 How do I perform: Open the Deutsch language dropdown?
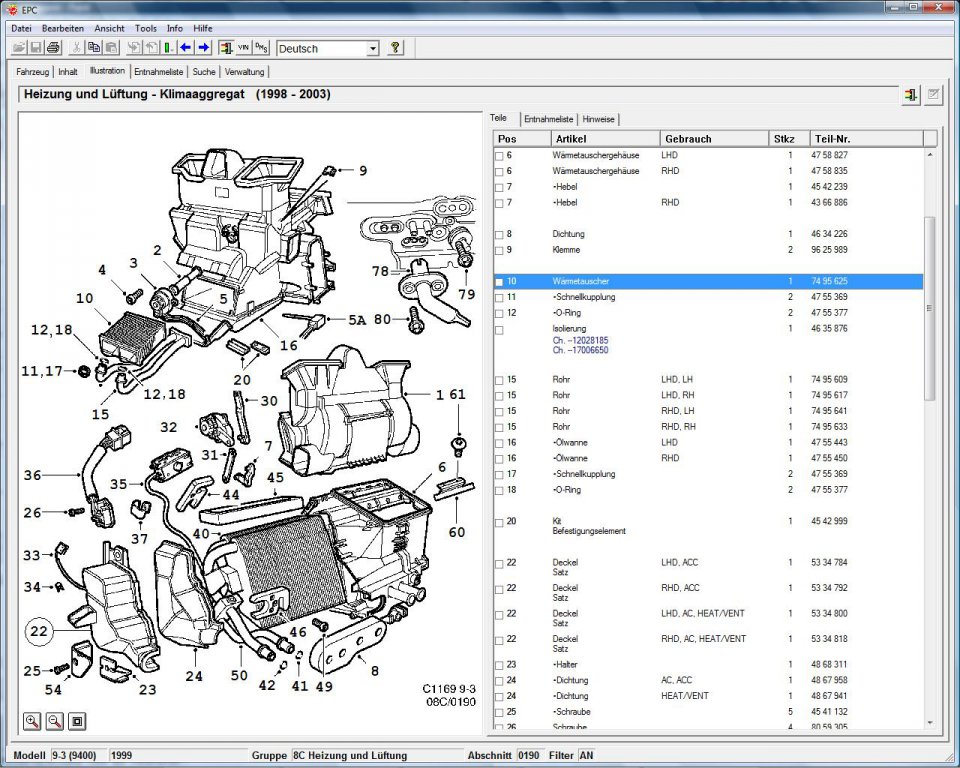coord(373,48)
